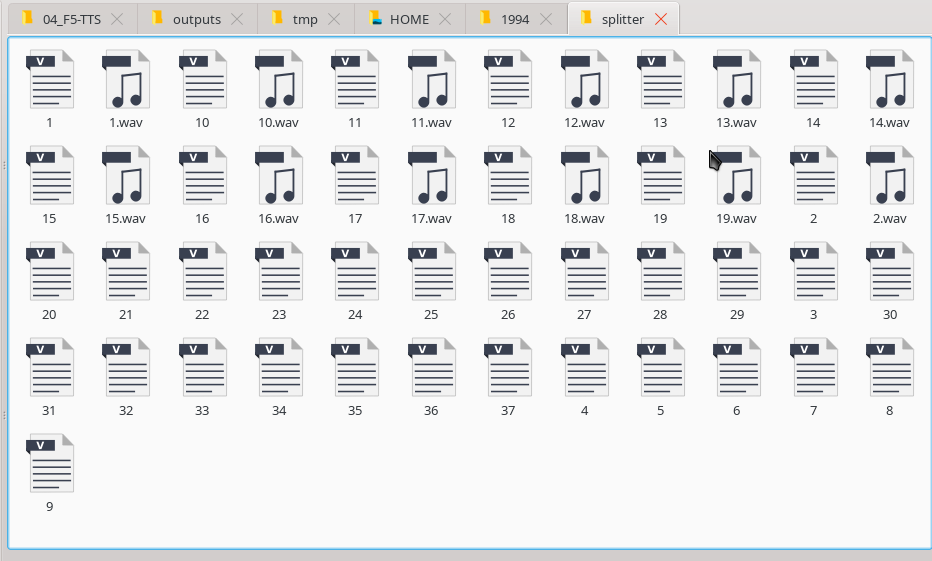Select the text file named 37
Screen dimensions: 932x561
click(508, 368)
